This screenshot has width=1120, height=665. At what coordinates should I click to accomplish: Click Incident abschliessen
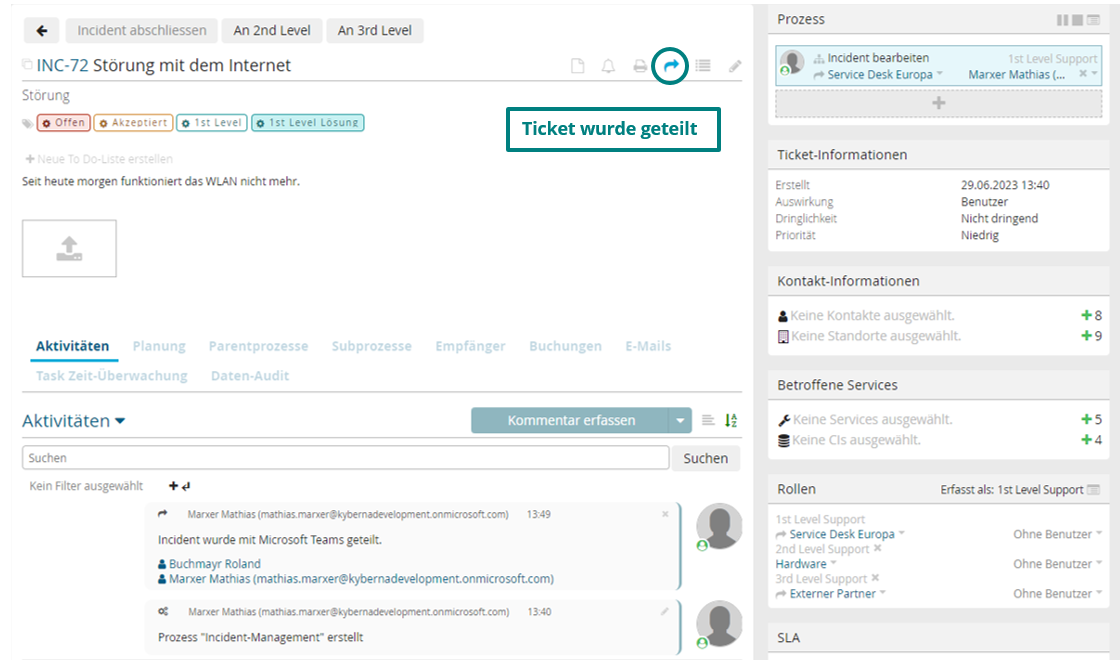click(140, 30)
